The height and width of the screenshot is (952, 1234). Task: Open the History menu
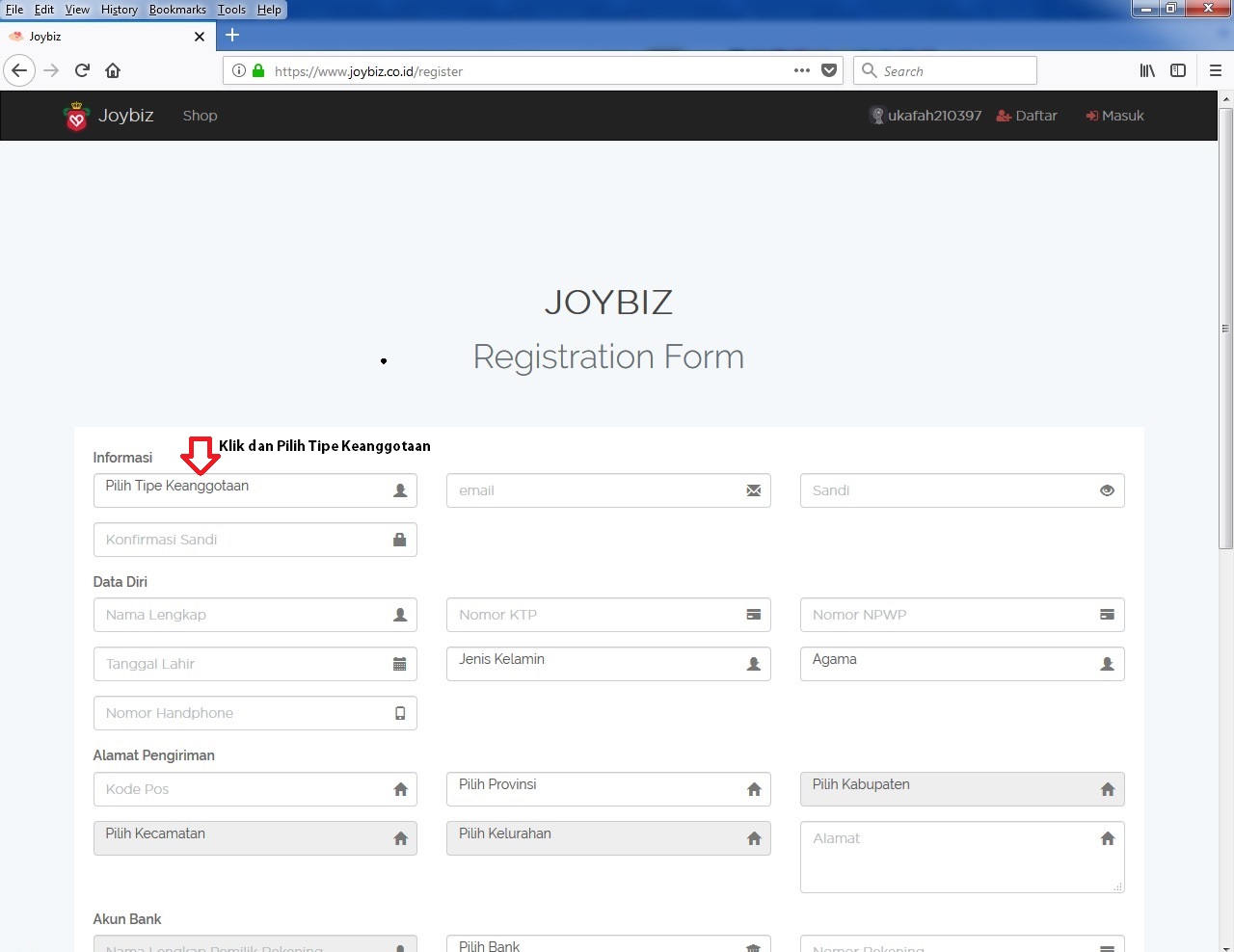(120, 10)
